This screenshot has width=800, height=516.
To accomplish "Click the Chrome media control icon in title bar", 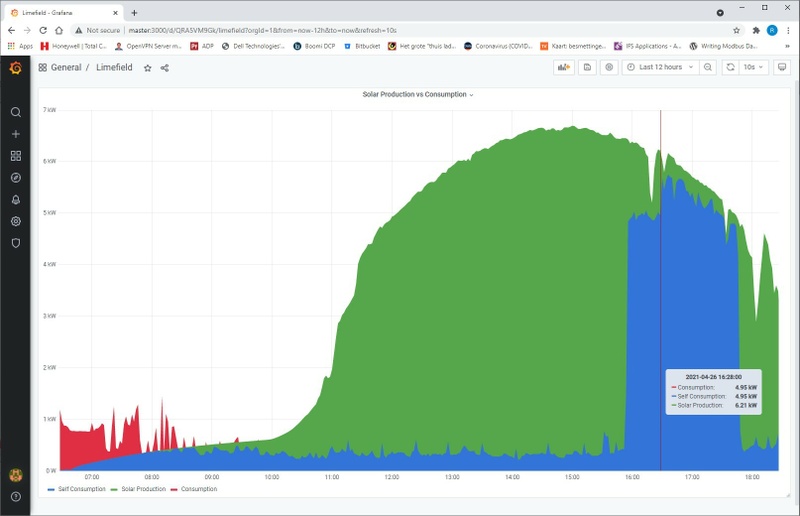I will coord(720,13).
